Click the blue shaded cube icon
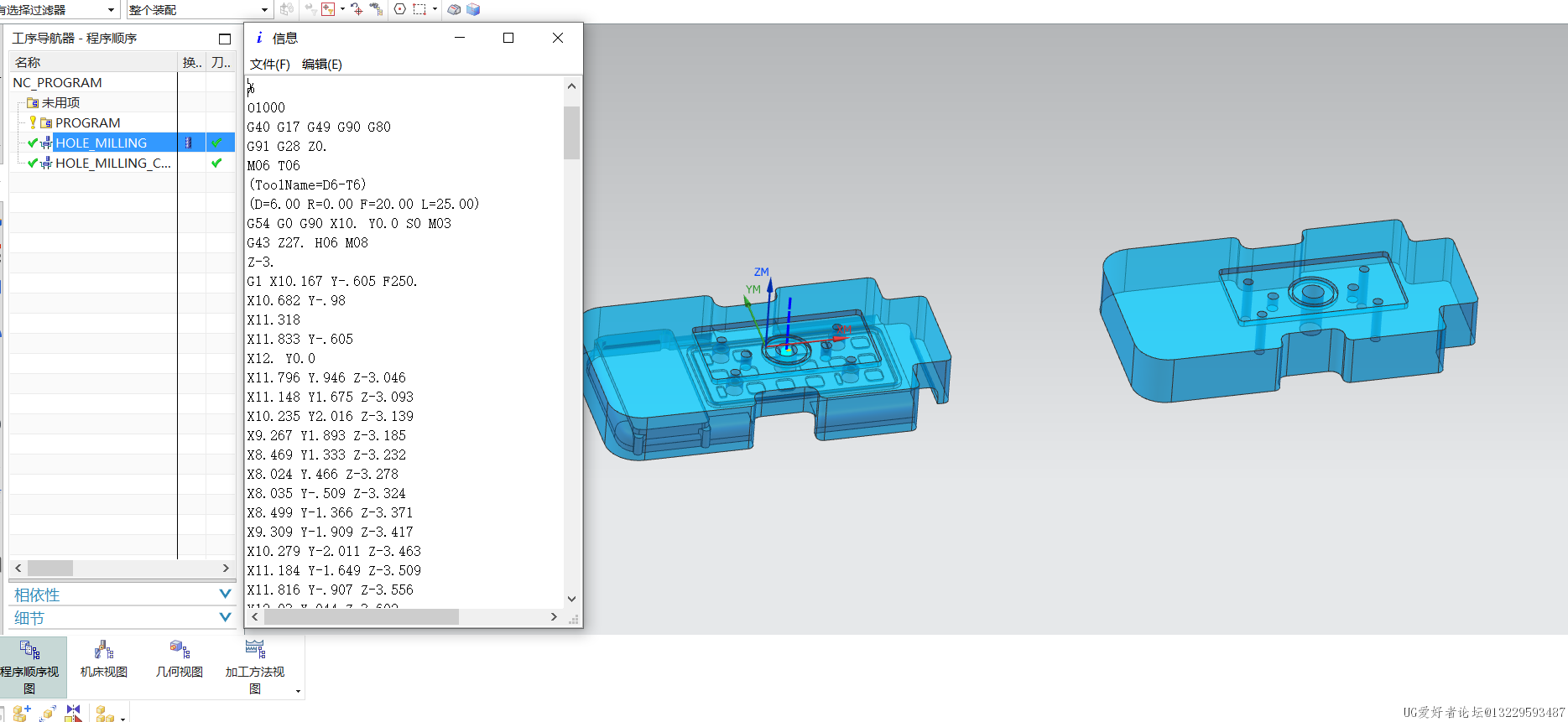 coord(473,9)
